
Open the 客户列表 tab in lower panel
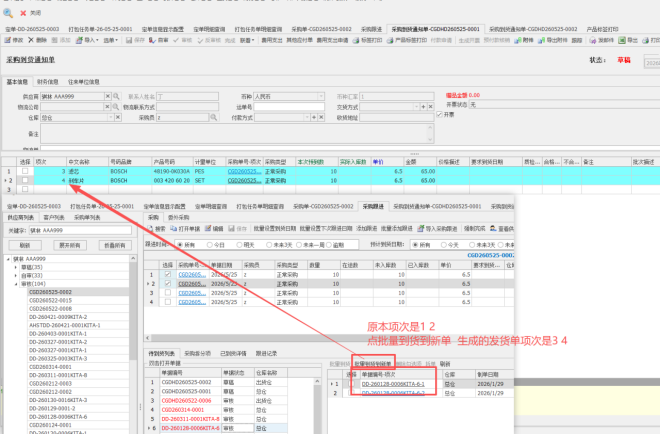[x=54, y=218]
